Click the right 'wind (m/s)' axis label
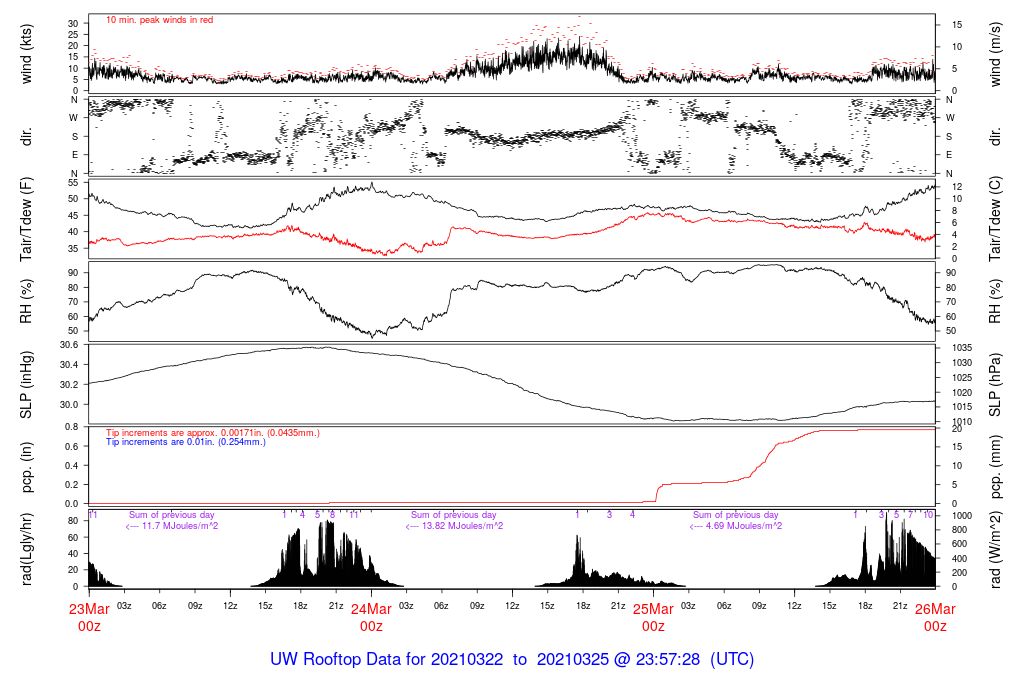Viewport: 1024px width, 700px height. [x=995, y=54]
